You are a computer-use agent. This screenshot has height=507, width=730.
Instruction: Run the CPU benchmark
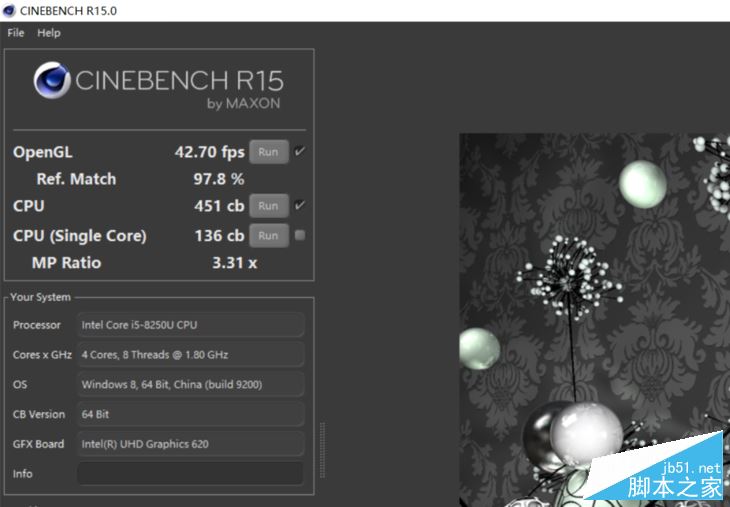click(x=269, y=206)
